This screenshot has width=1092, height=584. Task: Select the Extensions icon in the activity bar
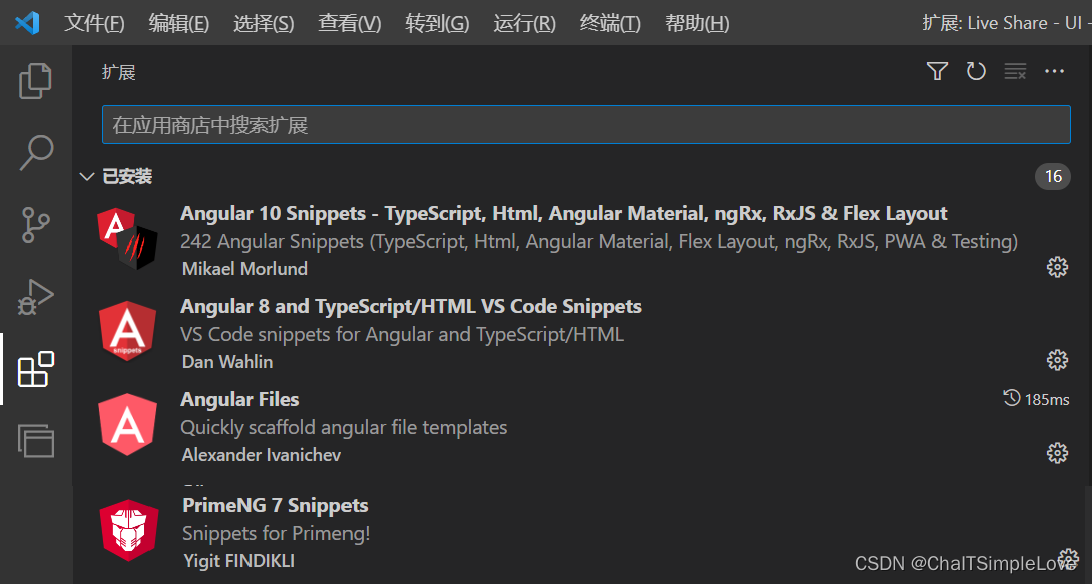pos(35,369)
